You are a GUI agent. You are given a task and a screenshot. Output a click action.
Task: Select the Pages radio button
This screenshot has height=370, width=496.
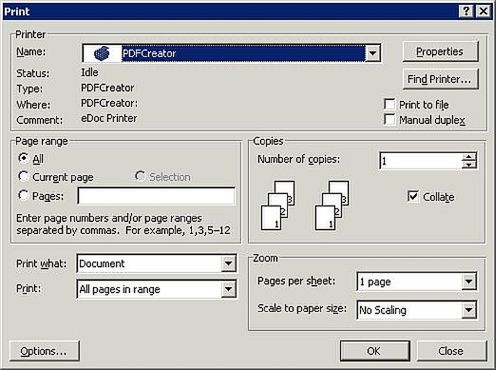click(23, 195)
